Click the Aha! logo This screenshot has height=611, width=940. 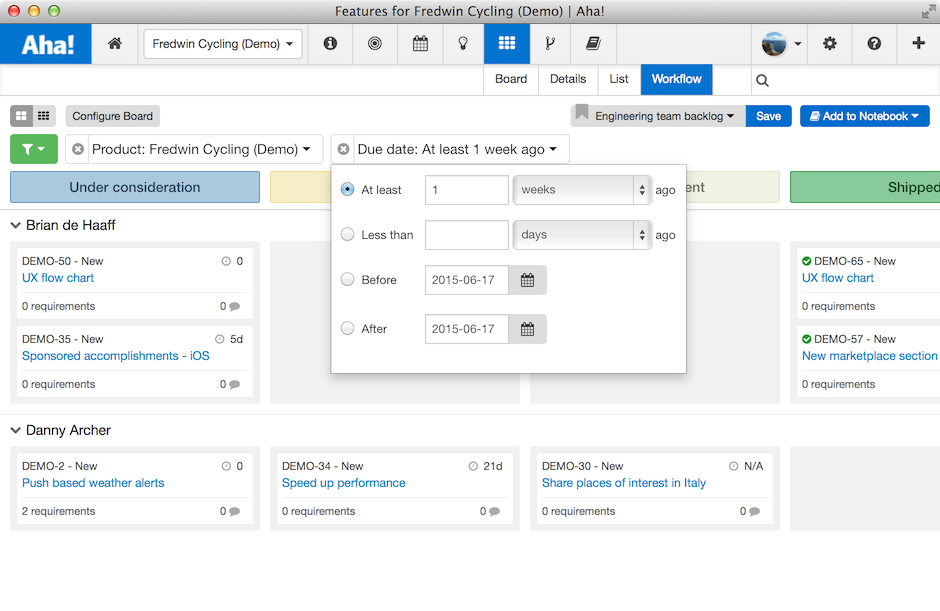(46, 44)
